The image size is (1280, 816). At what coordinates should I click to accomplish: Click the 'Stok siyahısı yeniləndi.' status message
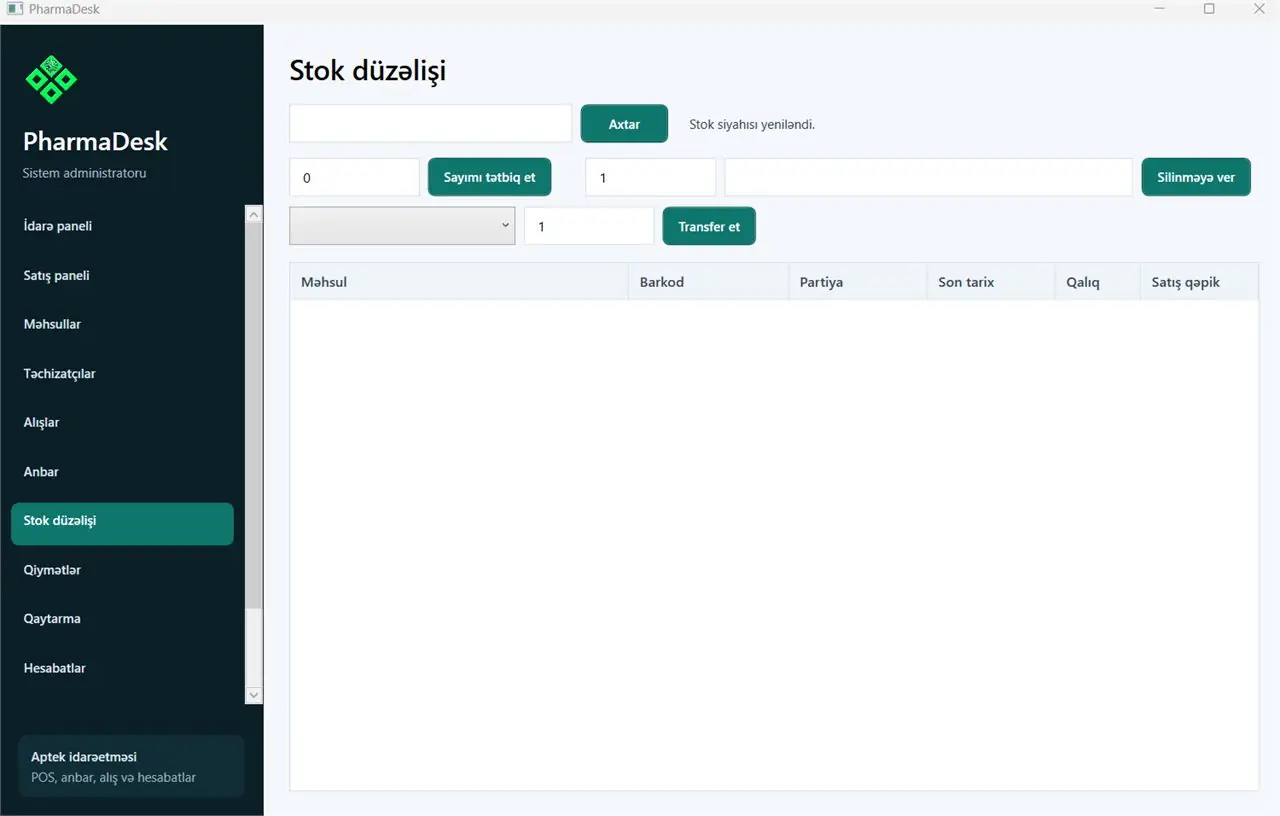point(752,125)
